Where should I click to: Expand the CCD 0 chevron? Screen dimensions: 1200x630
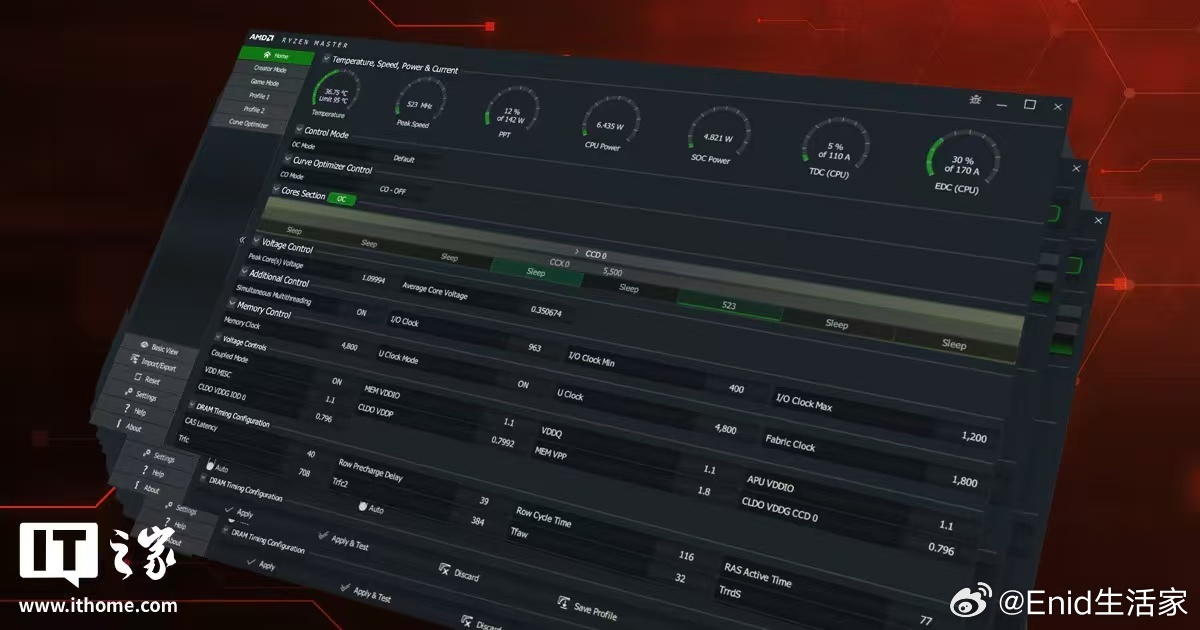coord(577,251)
